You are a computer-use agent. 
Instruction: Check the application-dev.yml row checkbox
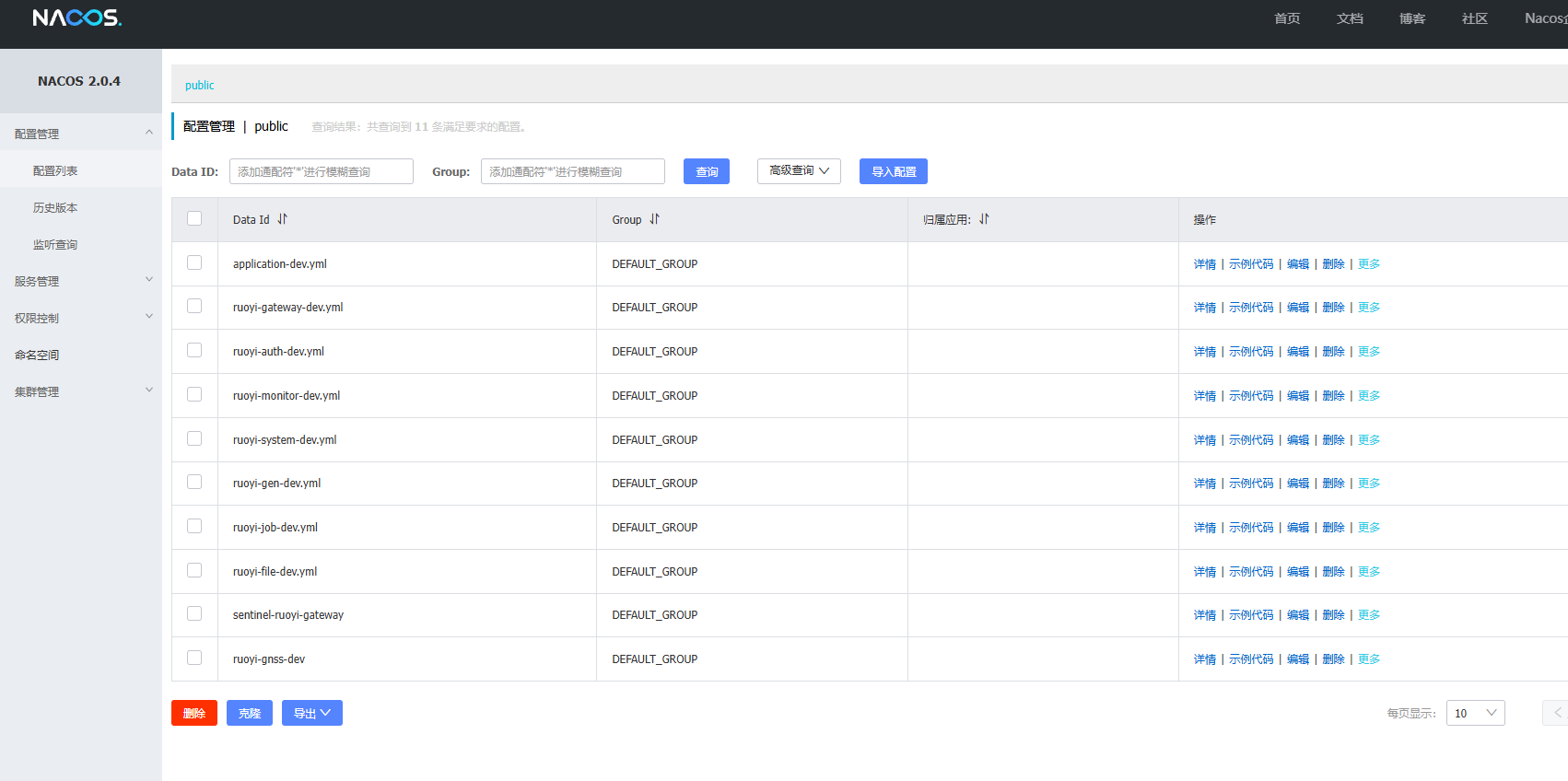tap(194, 262)
